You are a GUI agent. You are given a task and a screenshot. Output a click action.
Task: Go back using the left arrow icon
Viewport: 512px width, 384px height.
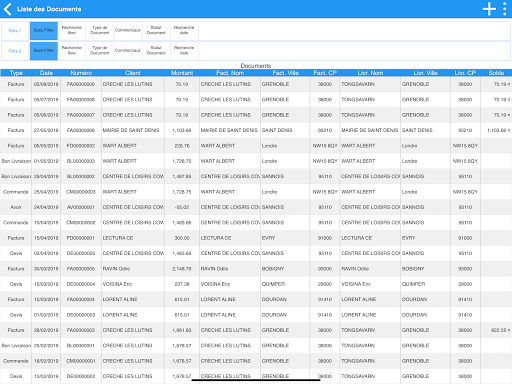click(x=7, y=9)
